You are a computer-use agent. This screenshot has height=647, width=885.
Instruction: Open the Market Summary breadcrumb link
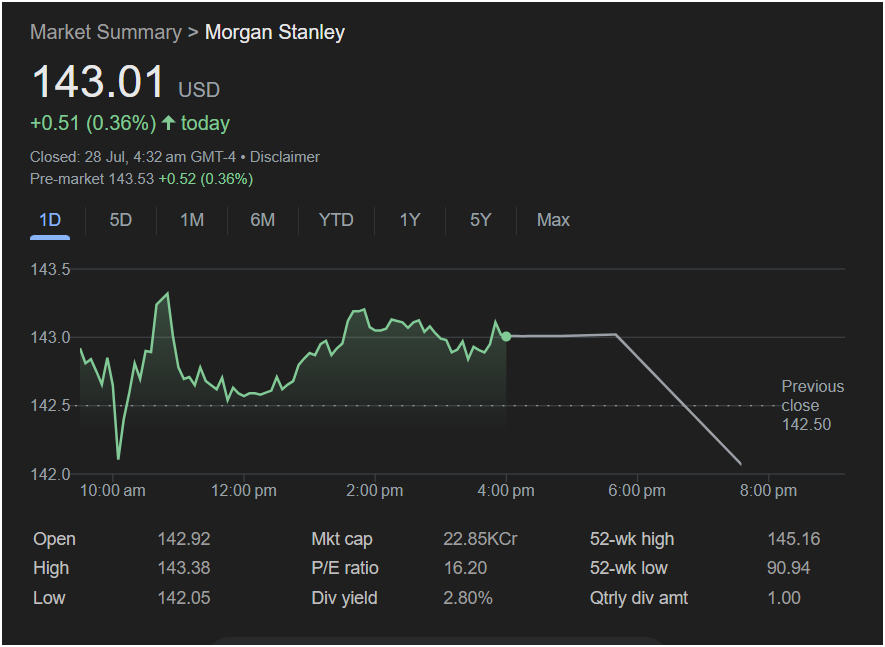click(106, 32)
